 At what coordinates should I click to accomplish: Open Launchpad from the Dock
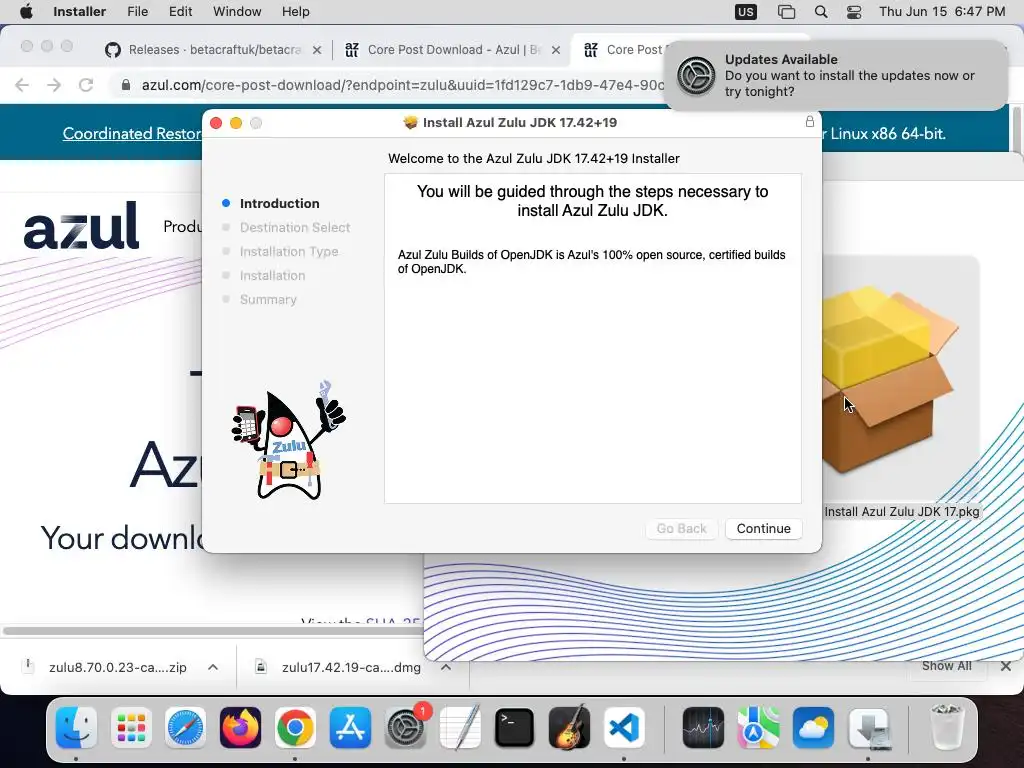coord(131,727)
